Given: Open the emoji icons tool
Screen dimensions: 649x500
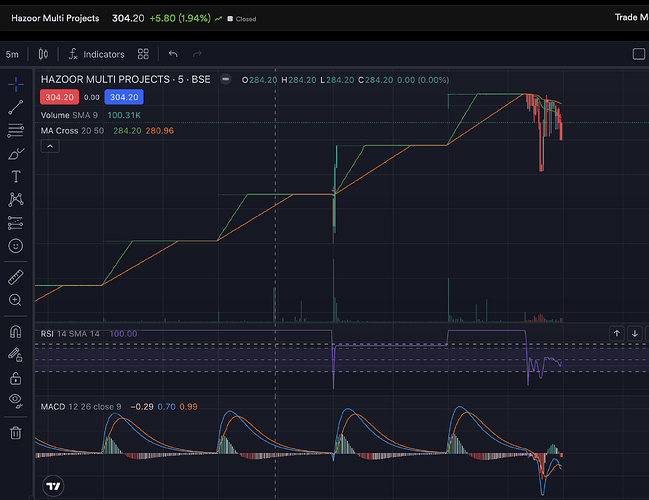Looking at the screenshot, I should click(x=16, y=246).
